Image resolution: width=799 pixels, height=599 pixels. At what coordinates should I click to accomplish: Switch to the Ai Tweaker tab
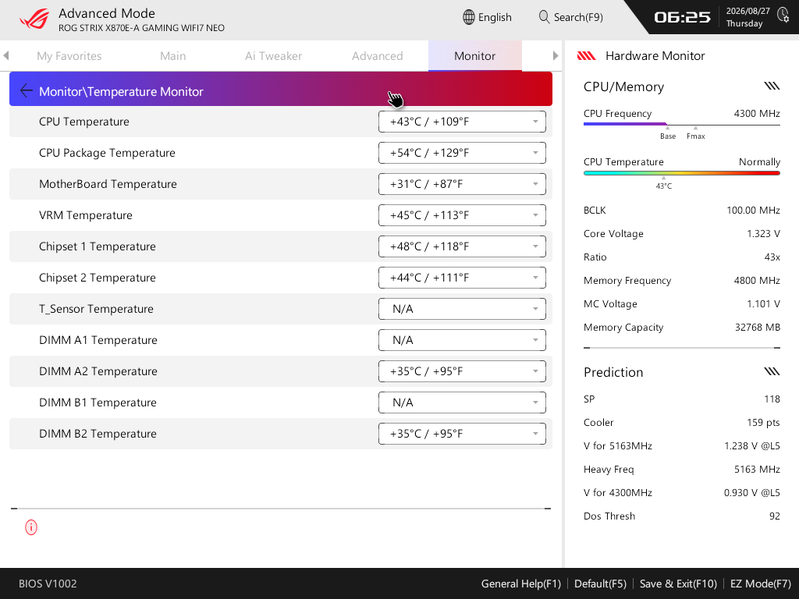tap(273, 56)
